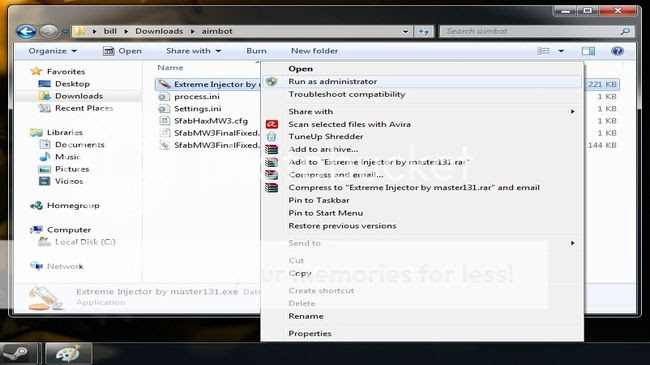Viewport: 650px width, 365px height.
Task: Click the Burn toolbar button
Action: (256, 51)
